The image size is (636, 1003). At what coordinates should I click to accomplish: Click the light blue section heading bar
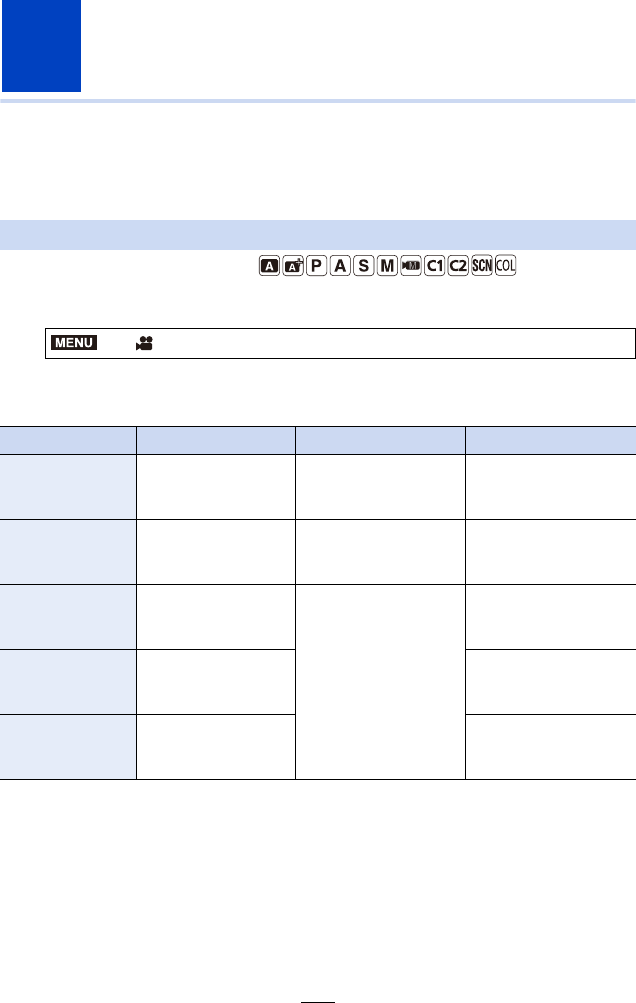pos(318,235)
